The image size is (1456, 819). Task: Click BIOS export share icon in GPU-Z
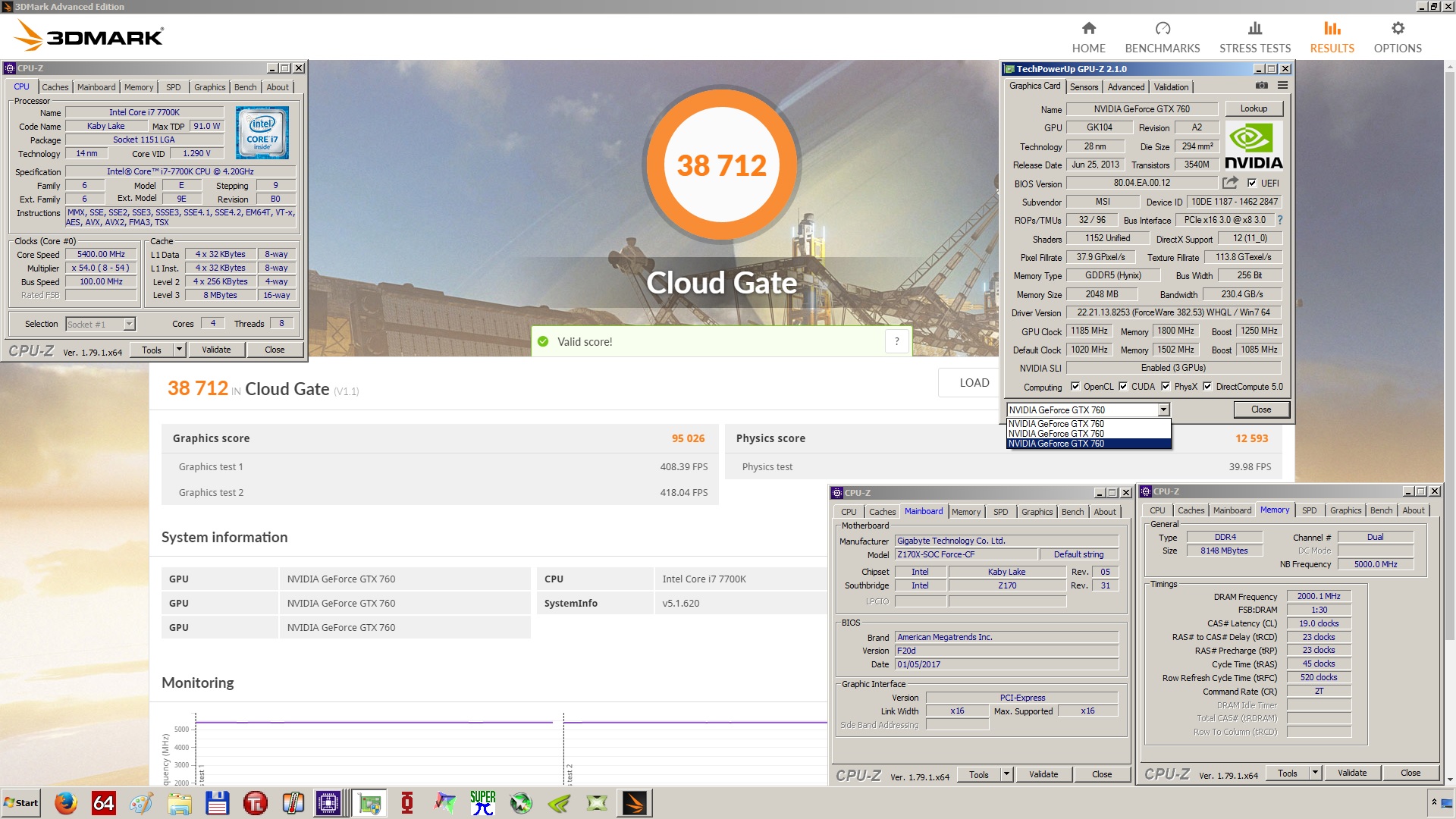(x=1230, y=183)
